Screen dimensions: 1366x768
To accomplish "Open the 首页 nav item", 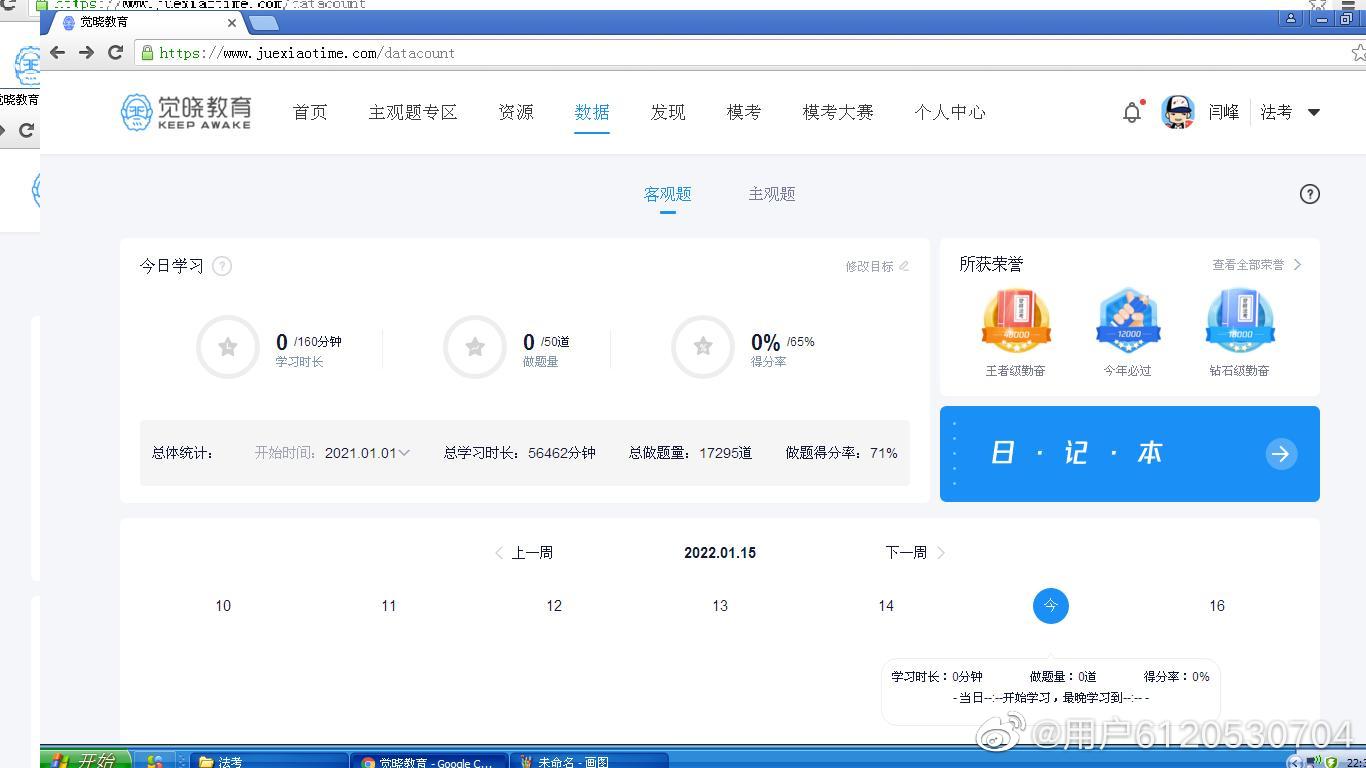I will point(310,112).
